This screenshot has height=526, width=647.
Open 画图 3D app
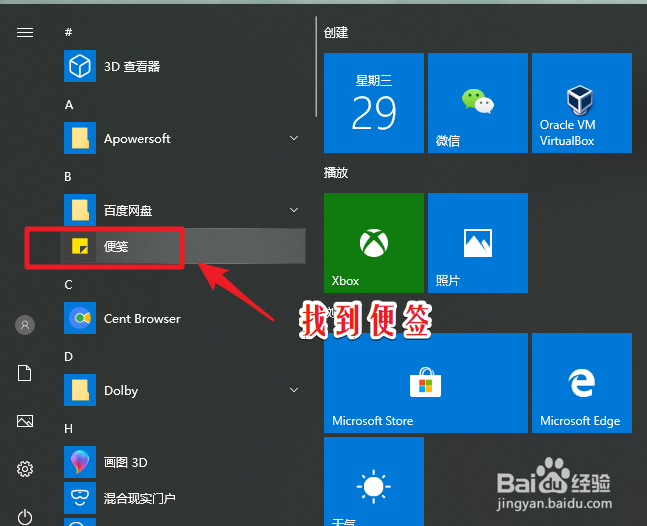[184, 462]
